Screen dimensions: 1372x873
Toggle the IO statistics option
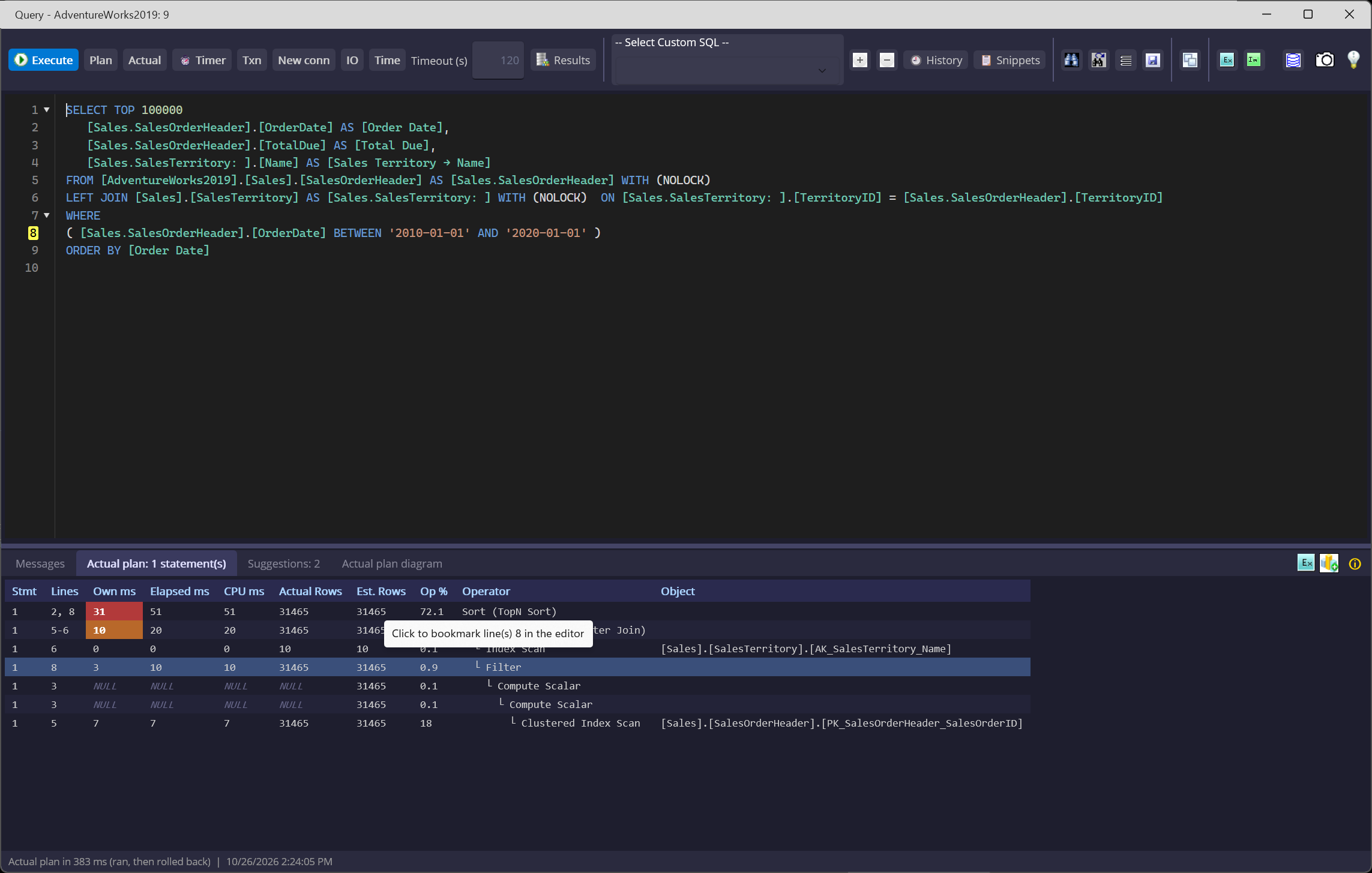(352, 60)
